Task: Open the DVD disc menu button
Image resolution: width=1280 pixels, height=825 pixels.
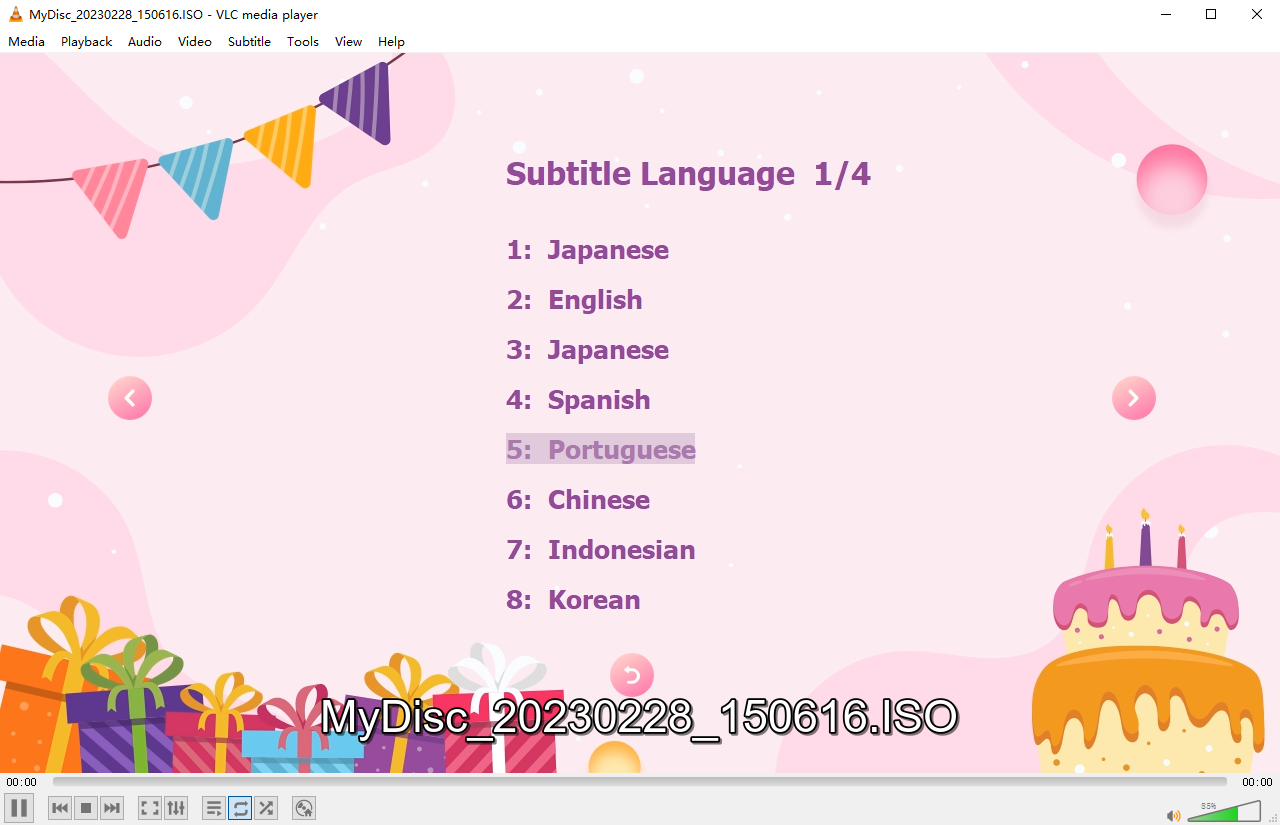Action: [304, 808]
